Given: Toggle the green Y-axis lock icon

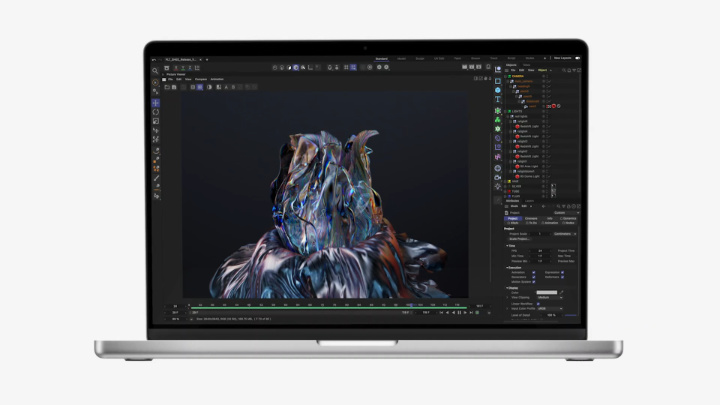Looking at the screenshot, I should (x=183, y=68).
